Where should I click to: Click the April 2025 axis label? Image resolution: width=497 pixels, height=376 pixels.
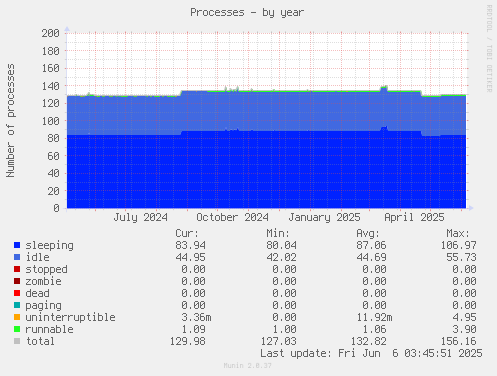coord(414,217)
